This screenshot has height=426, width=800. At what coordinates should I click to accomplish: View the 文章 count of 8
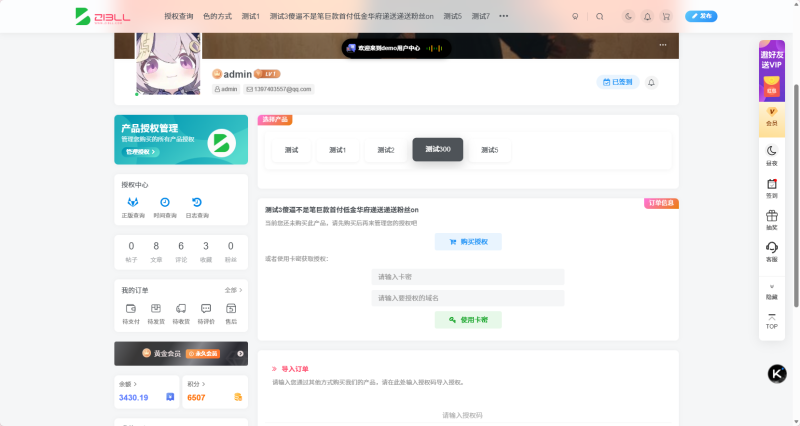156,252
